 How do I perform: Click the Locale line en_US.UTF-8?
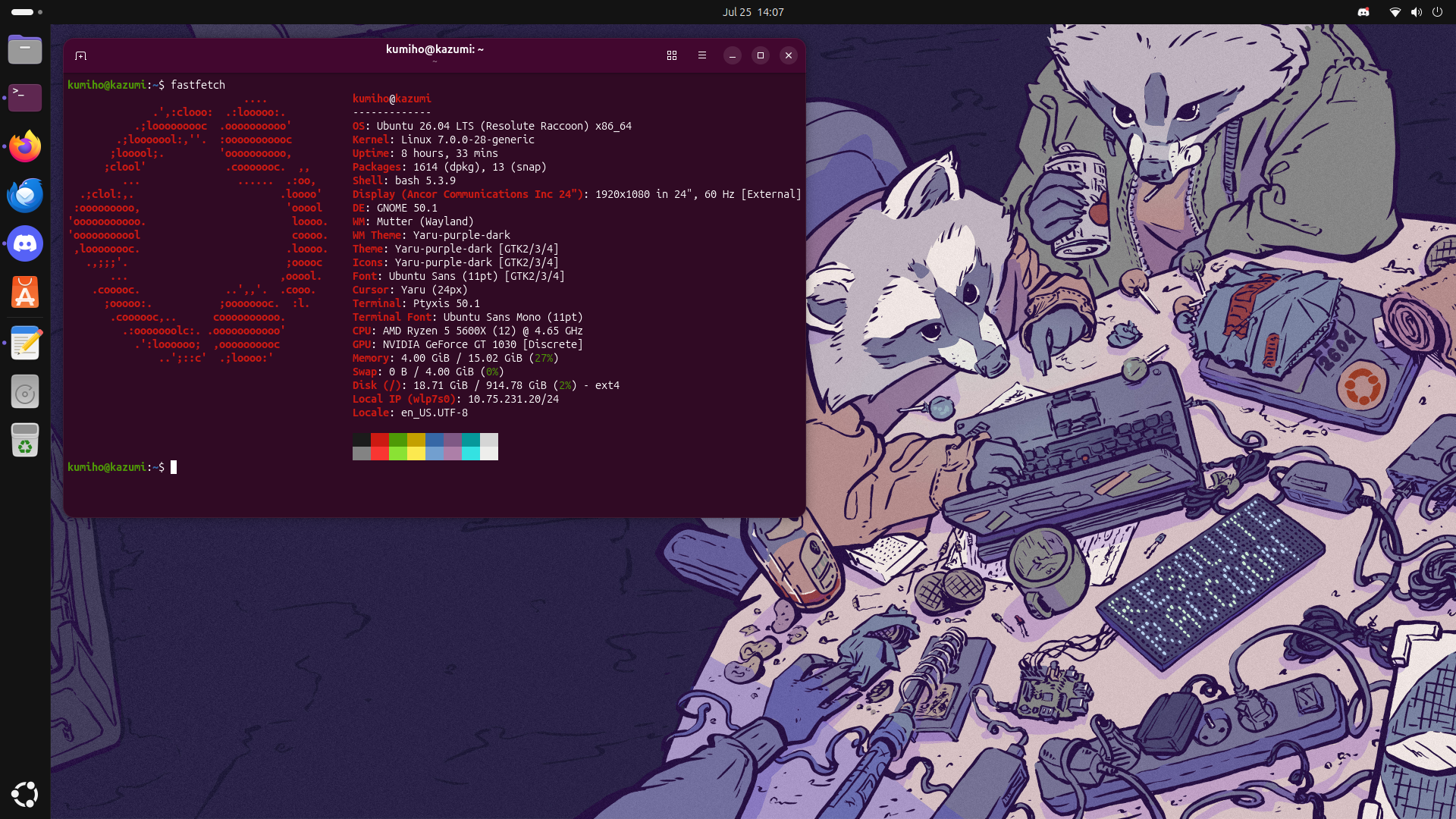pos(410,413)
